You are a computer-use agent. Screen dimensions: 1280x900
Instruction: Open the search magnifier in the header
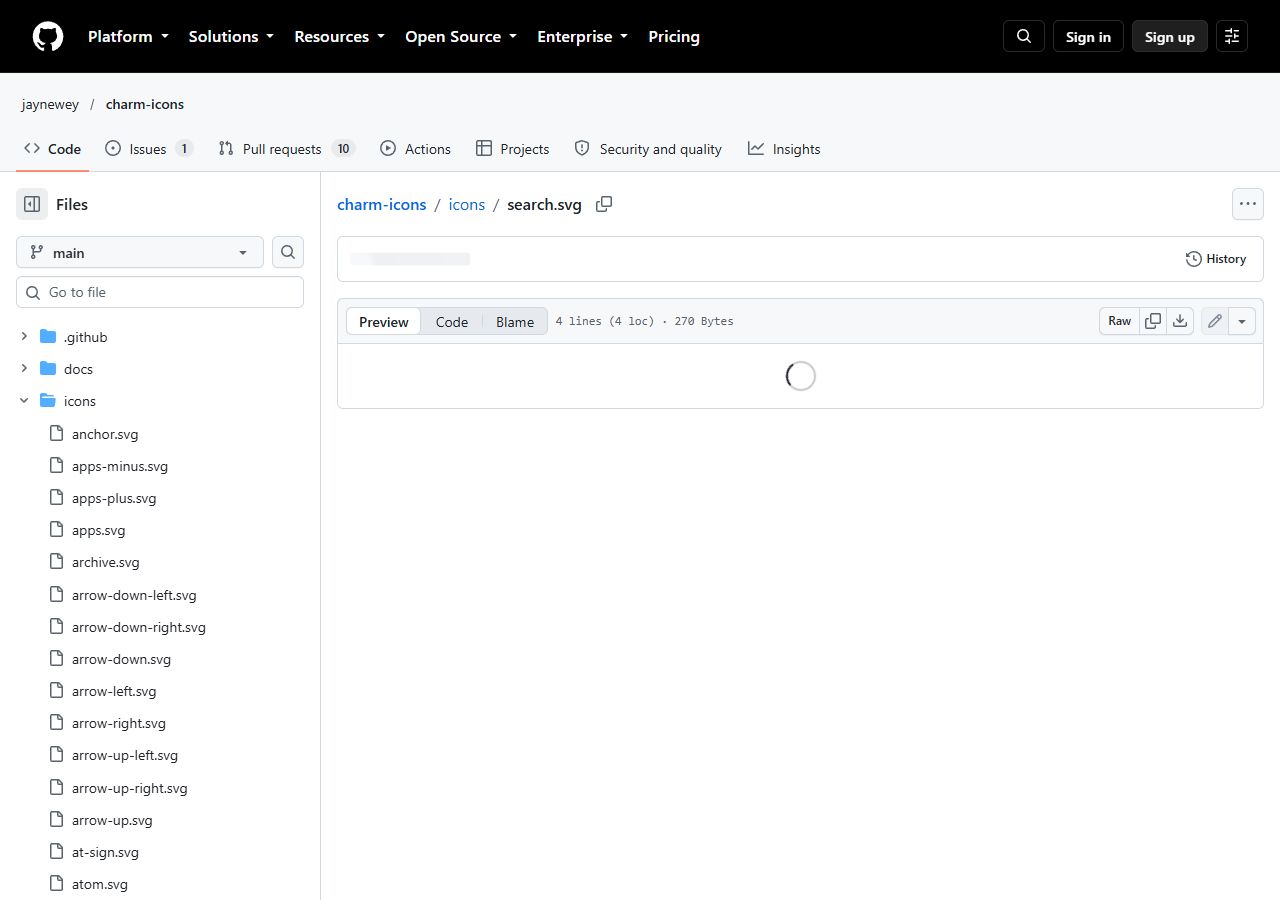(1024, 36)
